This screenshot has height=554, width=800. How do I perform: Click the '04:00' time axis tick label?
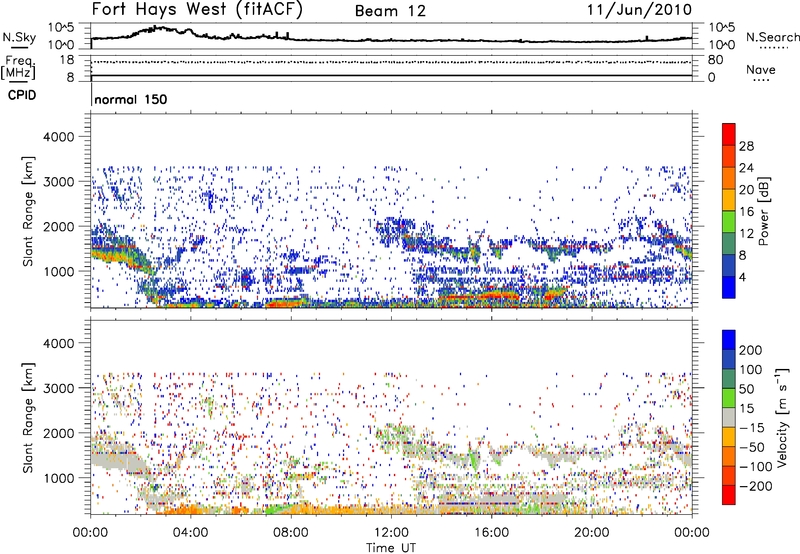190,533
